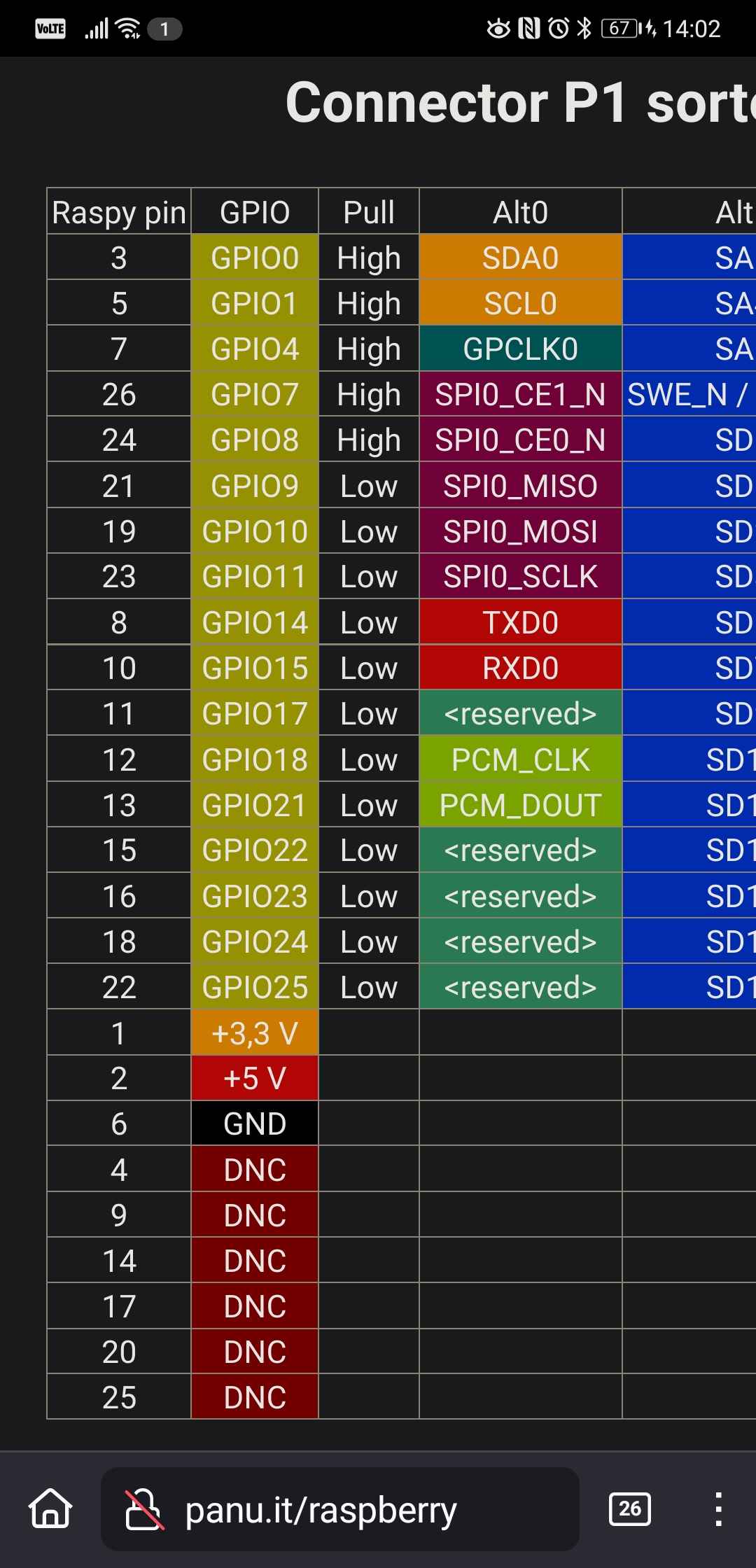Click the black GND cell
Image resolution: width=756 pixels, height=1568 pixels.
(255, 1124)
